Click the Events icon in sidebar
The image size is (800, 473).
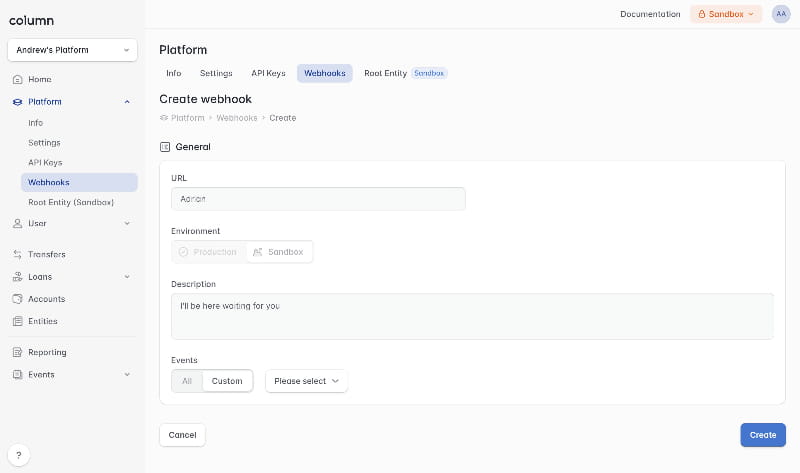[x=17, y=375]
